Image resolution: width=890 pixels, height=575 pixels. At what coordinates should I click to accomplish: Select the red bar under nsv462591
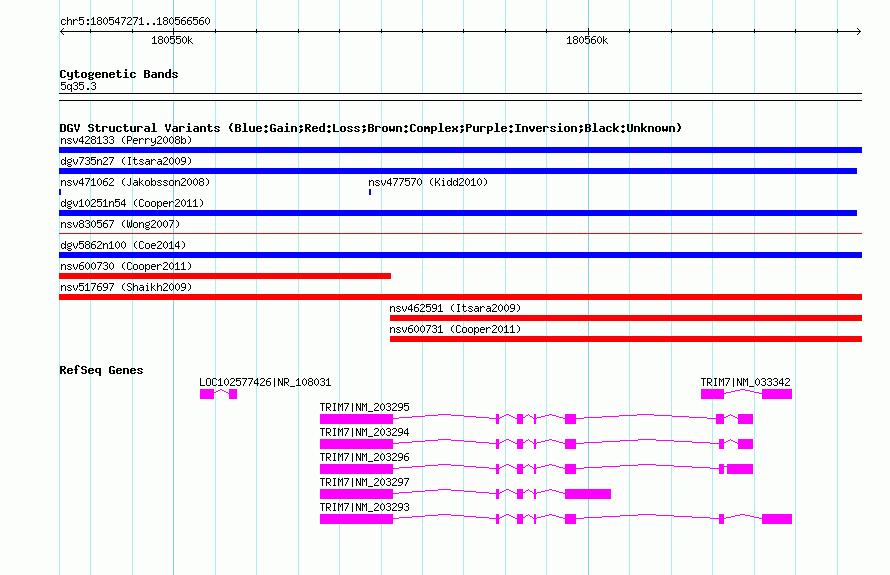pos(626,318)
